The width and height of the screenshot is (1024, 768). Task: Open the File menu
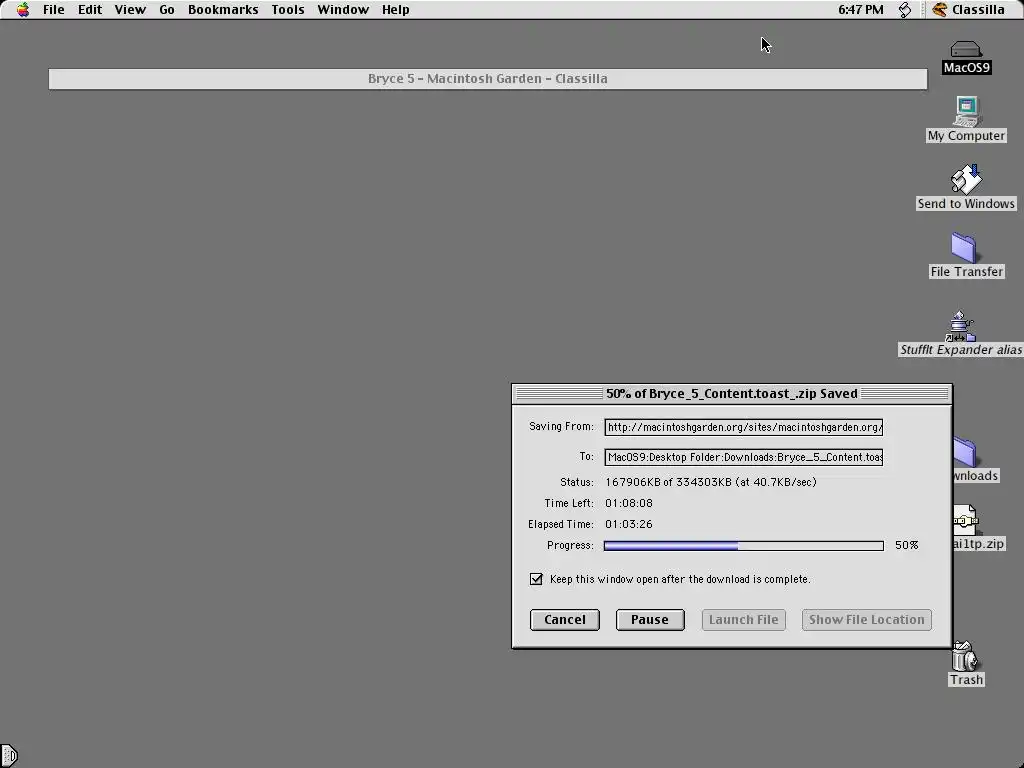tap(54, 10)
